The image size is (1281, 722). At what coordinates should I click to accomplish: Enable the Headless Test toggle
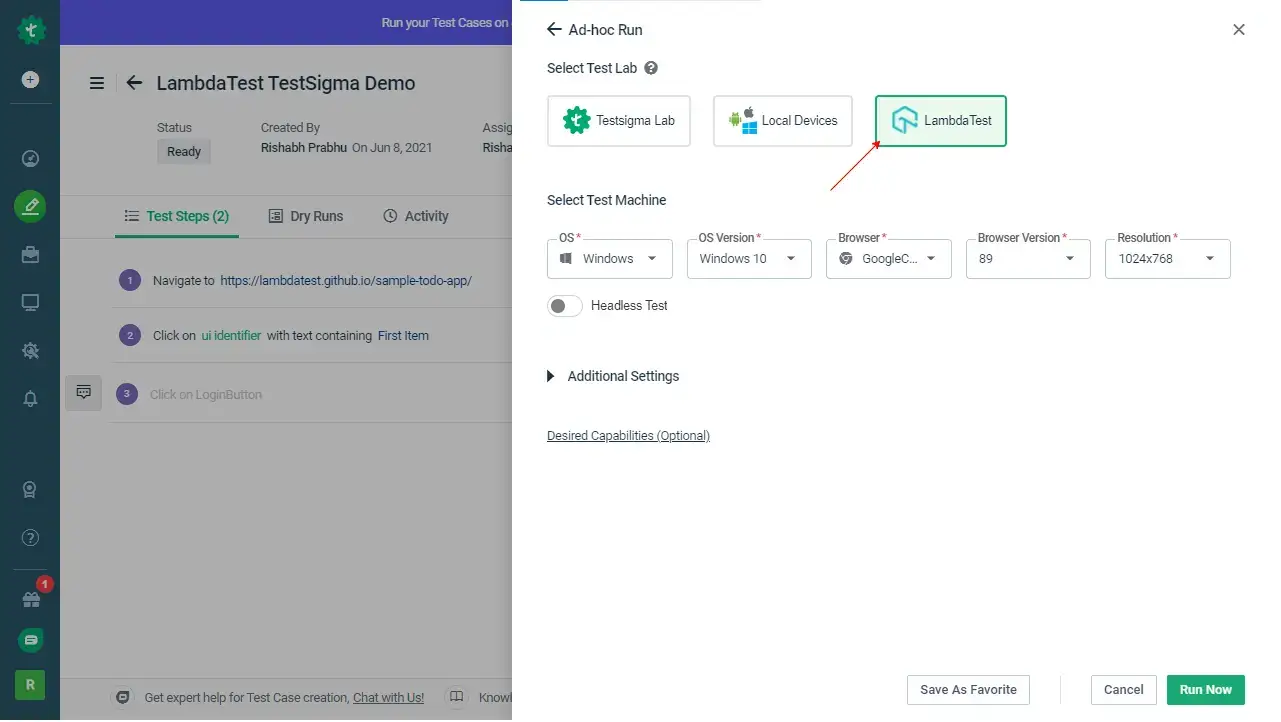coord(564,305)
